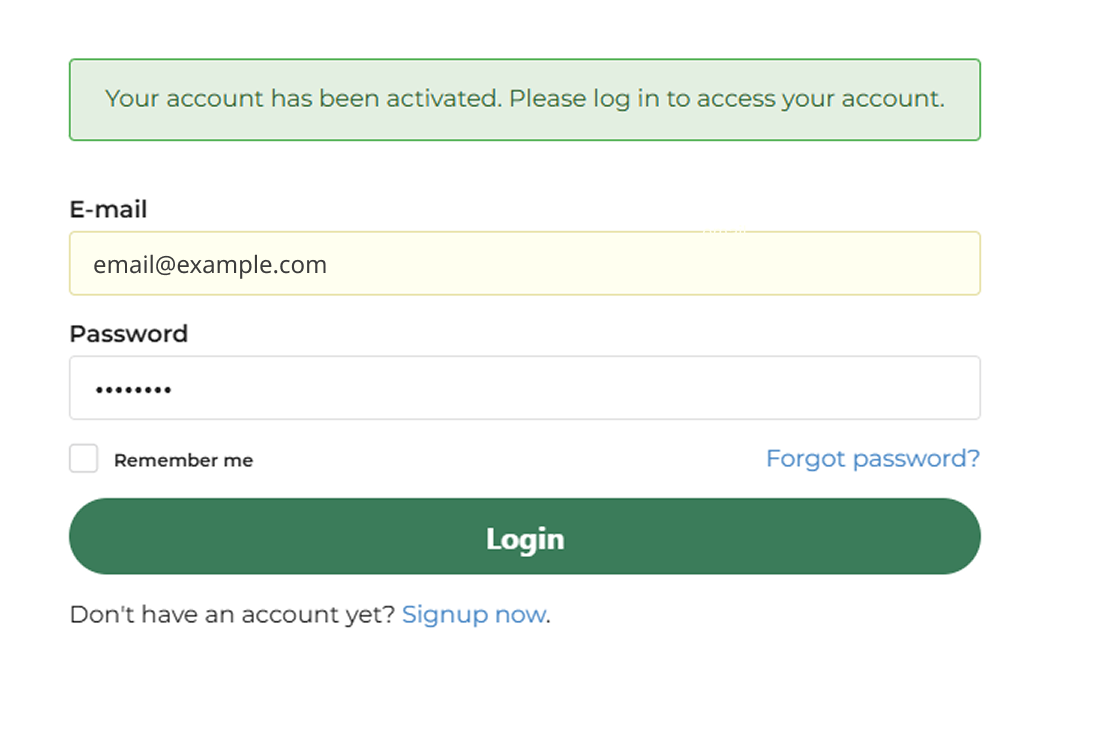
Task: Click the E-mail field label
Action: point(108,210)
